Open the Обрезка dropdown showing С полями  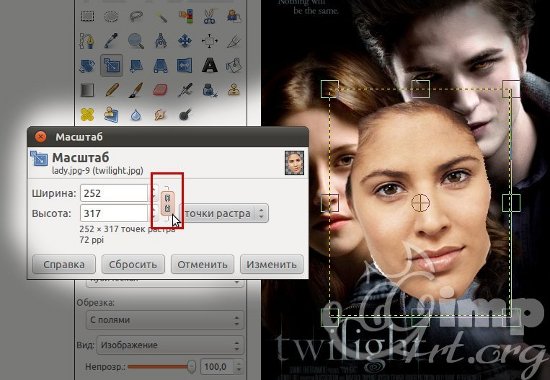(165, 320)
